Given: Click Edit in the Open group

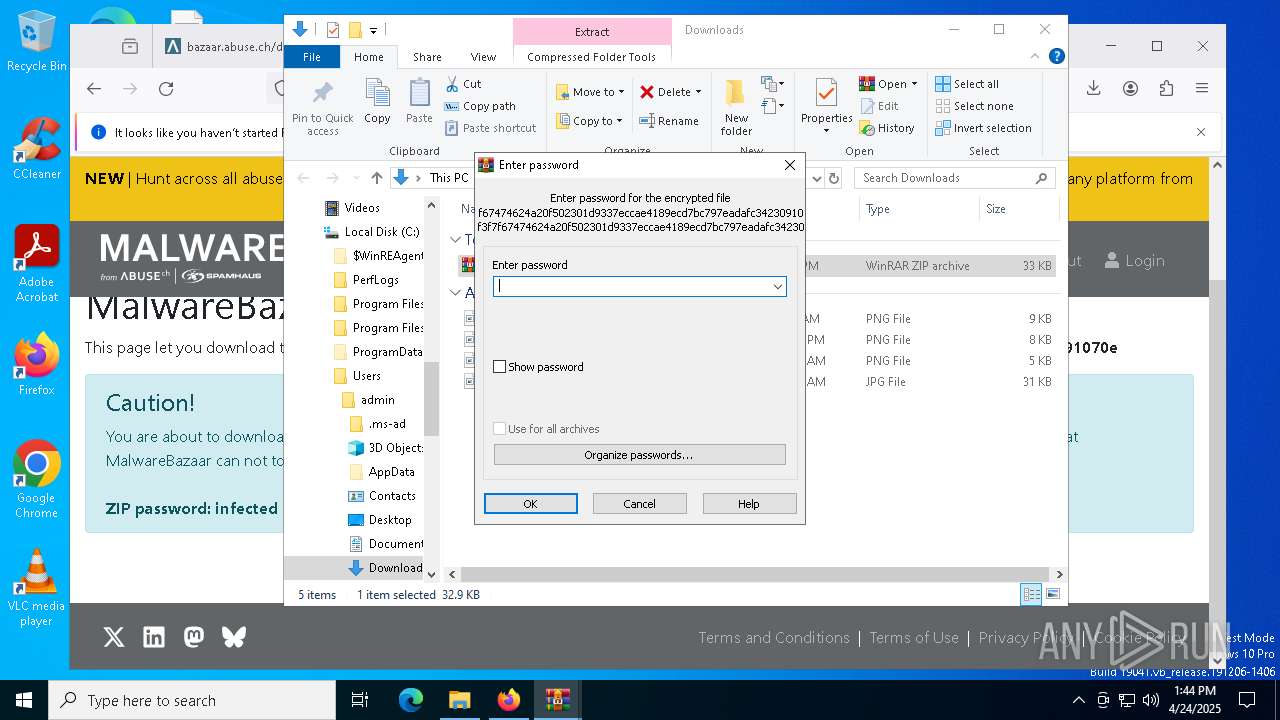Looking at the screenshot, I should tap(879, 106).
